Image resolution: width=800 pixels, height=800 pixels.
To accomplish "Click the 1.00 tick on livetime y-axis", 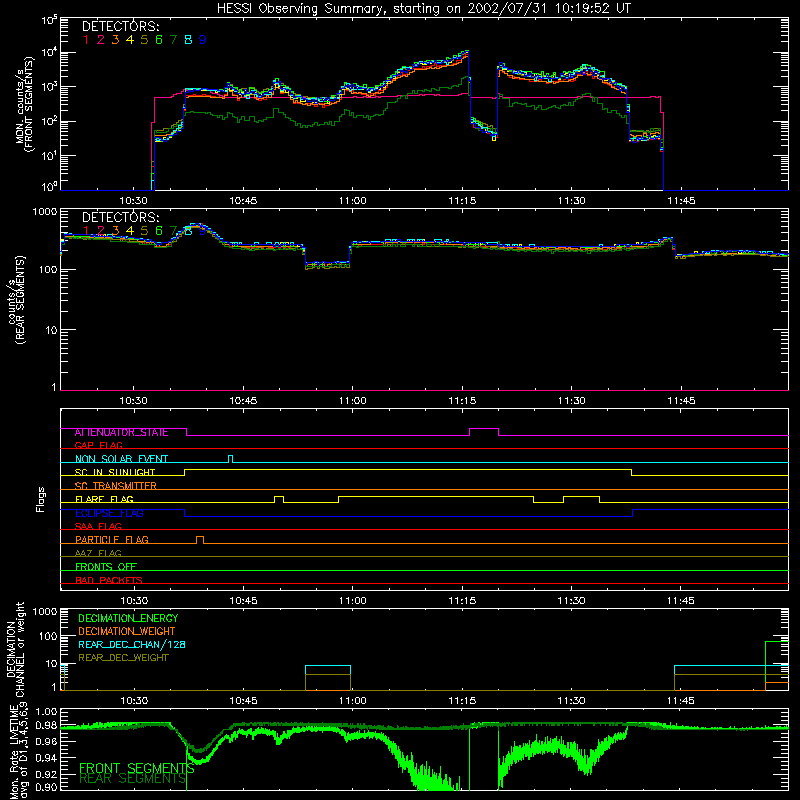I will coord(46,712).
